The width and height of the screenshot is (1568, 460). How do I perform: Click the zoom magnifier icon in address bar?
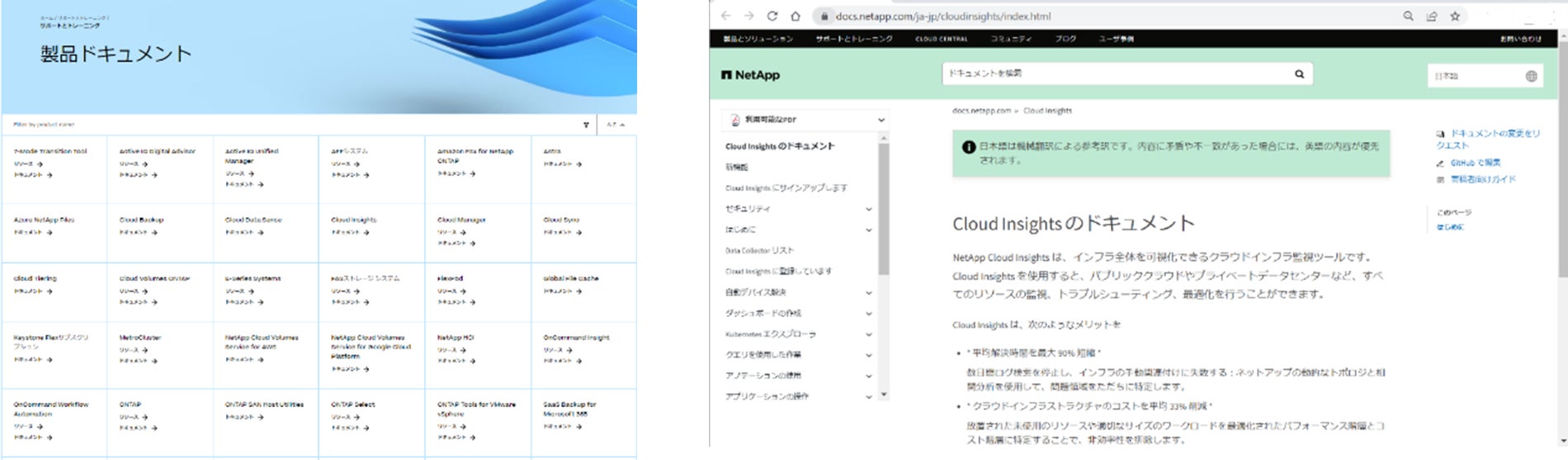coord(1409,16)
